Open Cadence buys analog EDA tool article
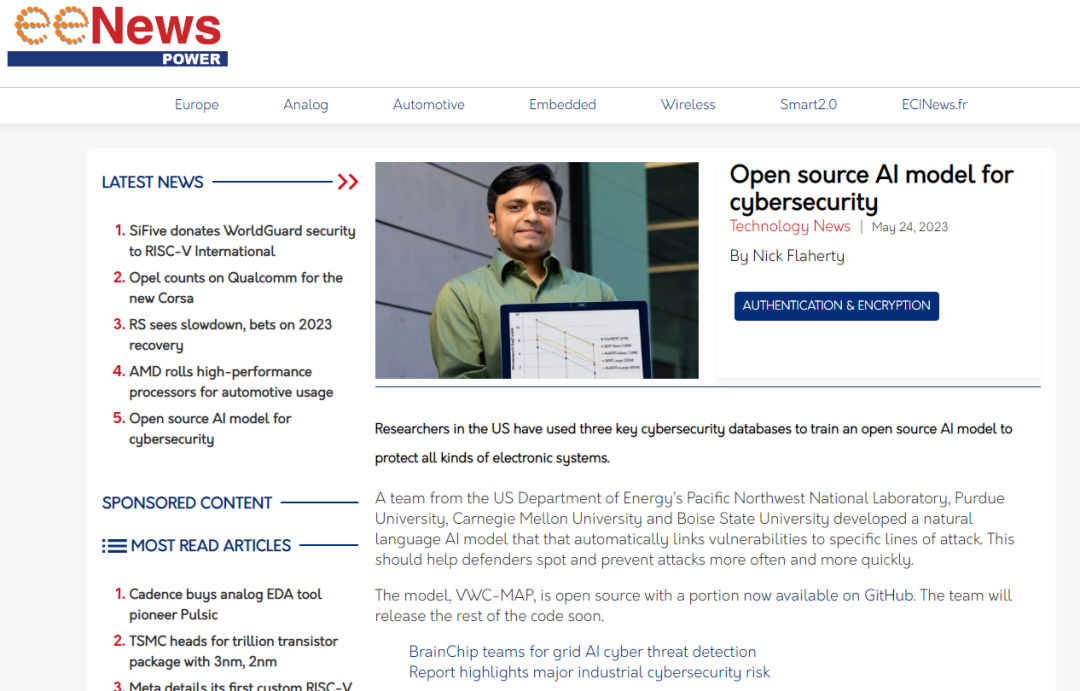1080x691 pixels. point(225,604)
